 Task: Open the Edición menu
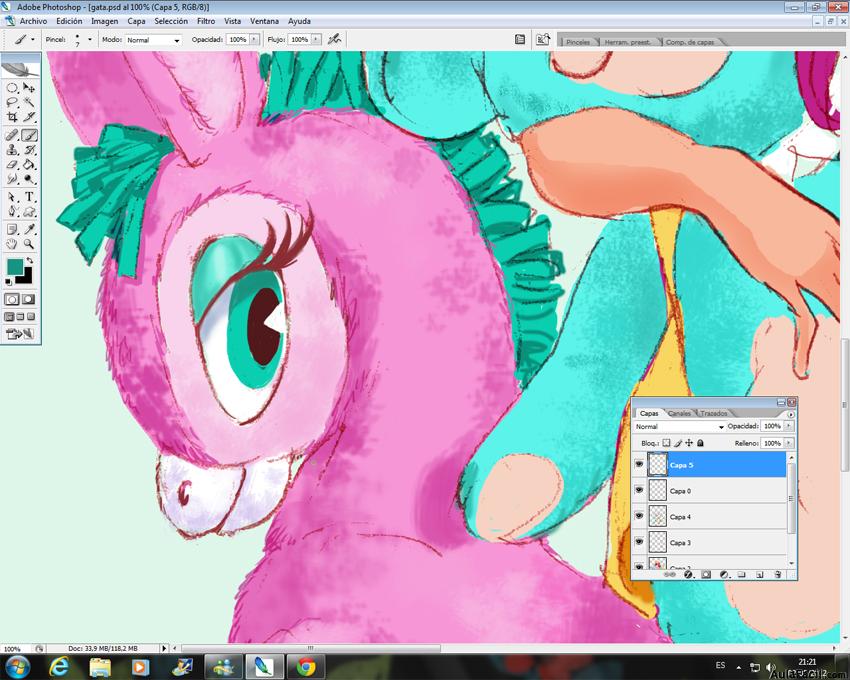coord(69,21)
